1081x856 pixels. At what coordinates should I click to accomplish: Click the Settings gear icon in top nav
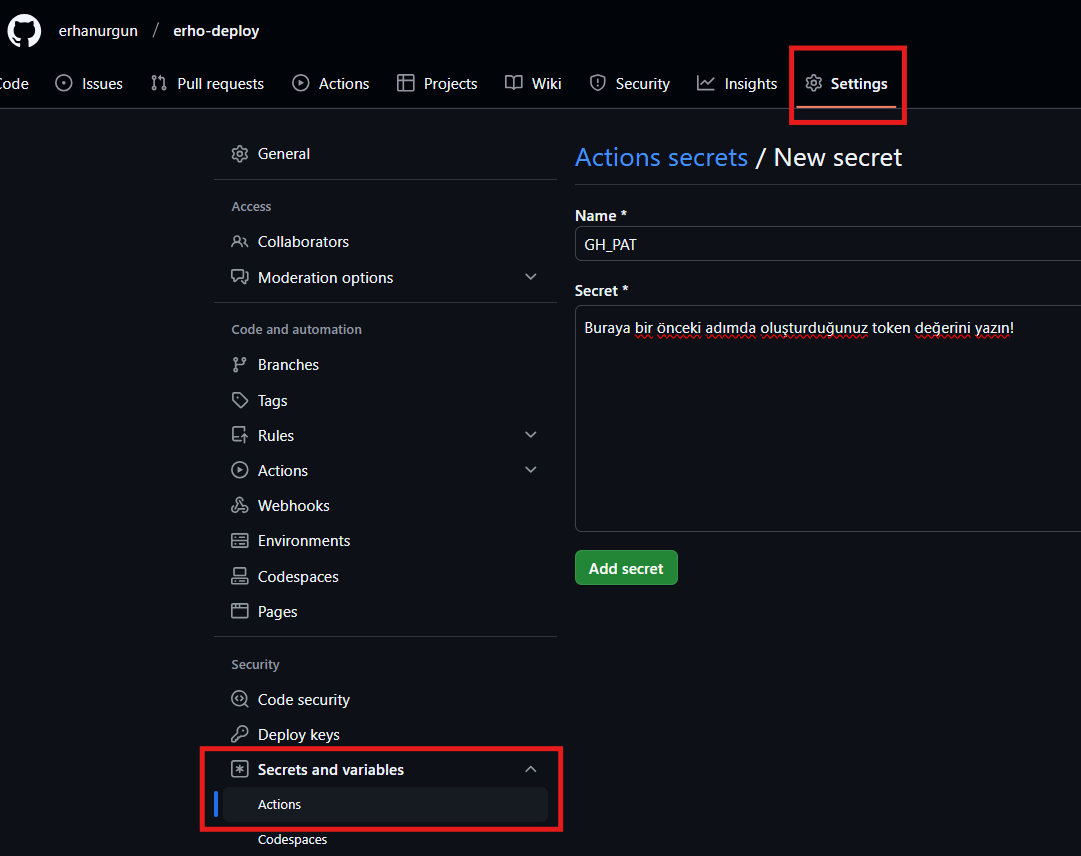[814, 83]
